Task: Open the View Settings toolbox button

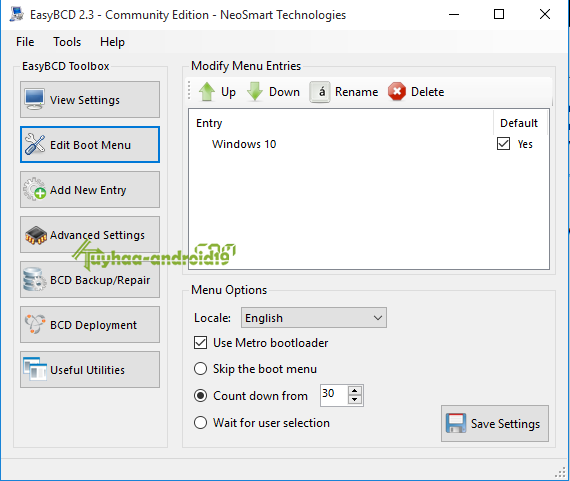Action: 90,100
